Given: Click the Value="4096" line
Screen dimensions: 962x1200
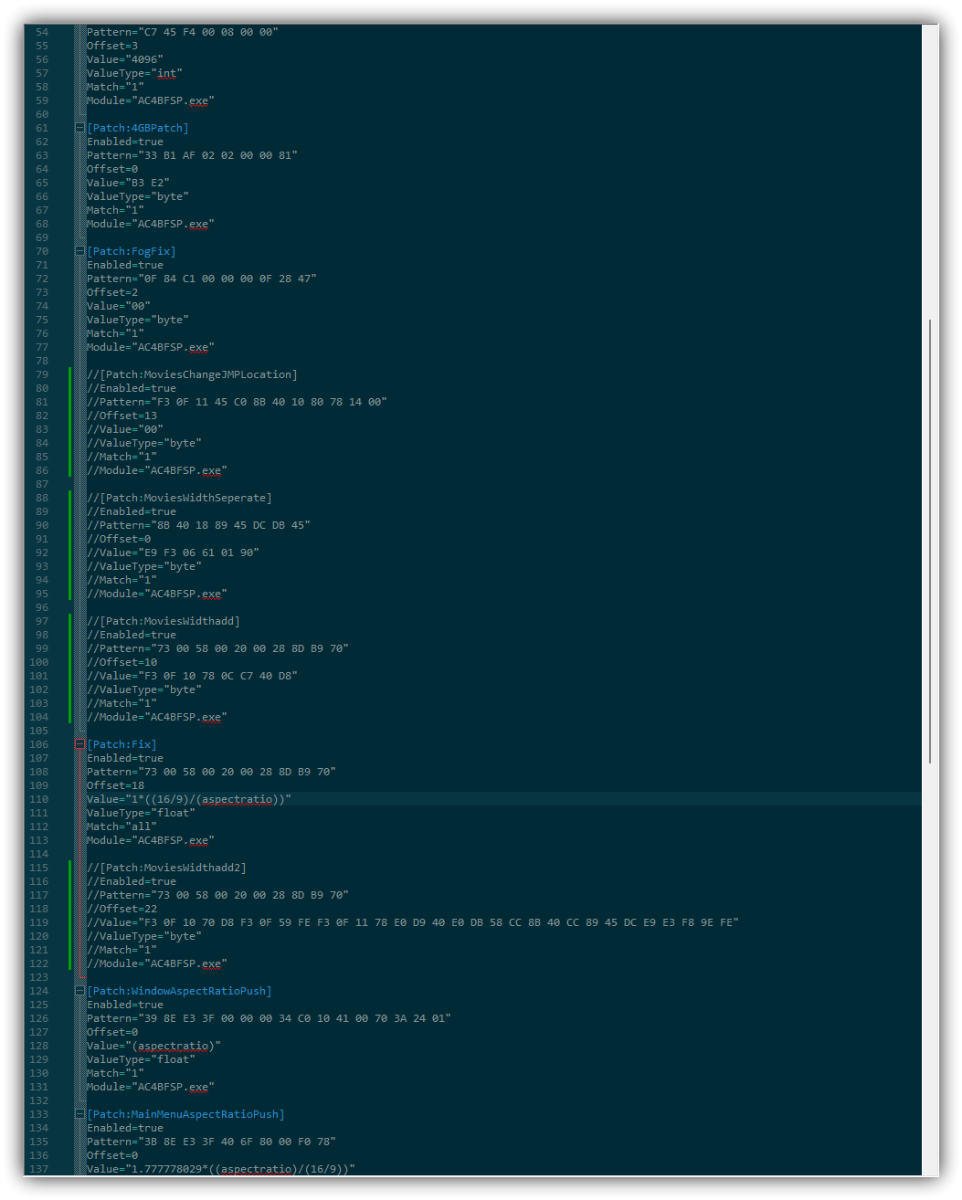Looking at the screenshot, I should [x=125, y=59].
